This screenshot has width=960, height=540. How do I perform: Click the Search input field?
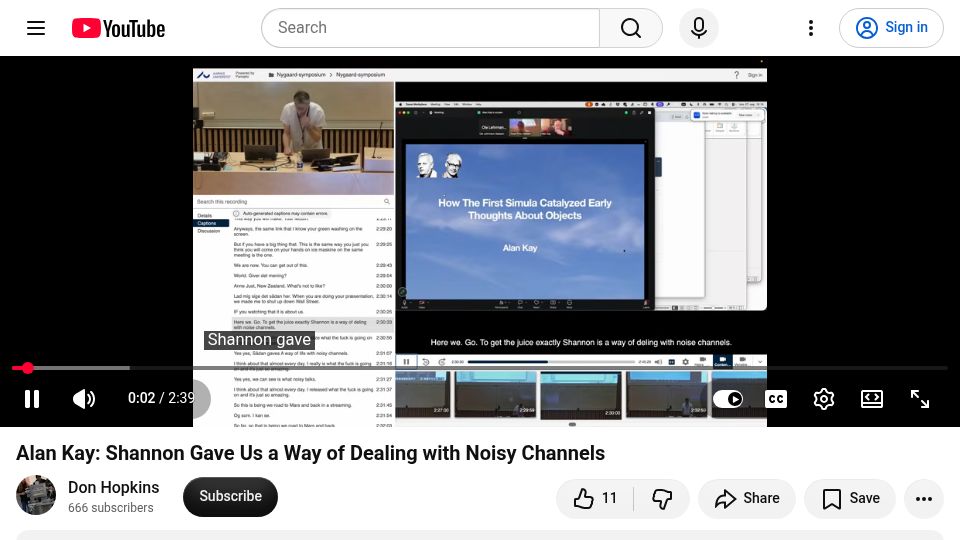430,28
